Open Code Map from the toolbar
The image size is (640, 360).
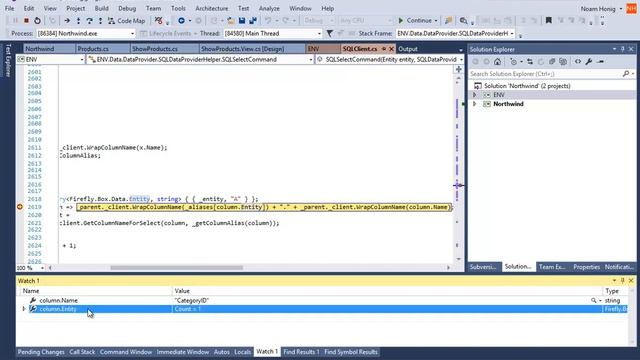click(x=126, y=20)
